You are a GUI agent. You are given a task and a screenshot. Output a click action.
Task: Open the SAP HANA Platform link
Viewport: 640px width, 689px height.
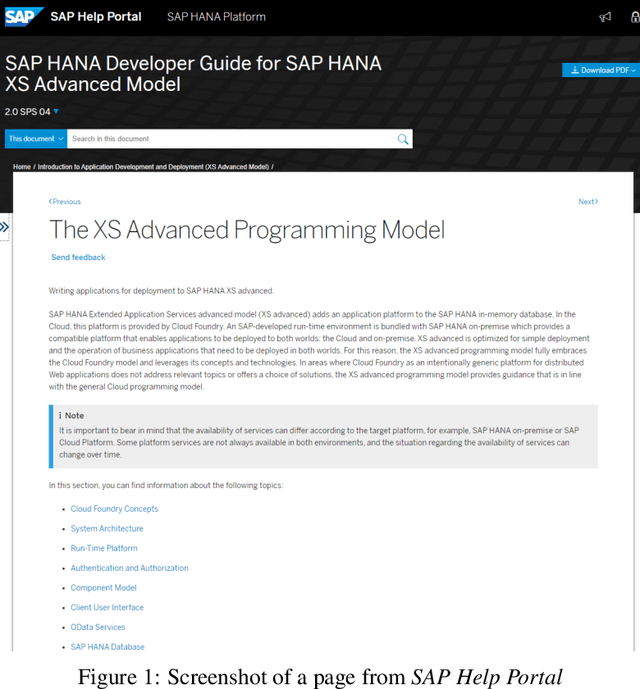(x=216, y=17)
